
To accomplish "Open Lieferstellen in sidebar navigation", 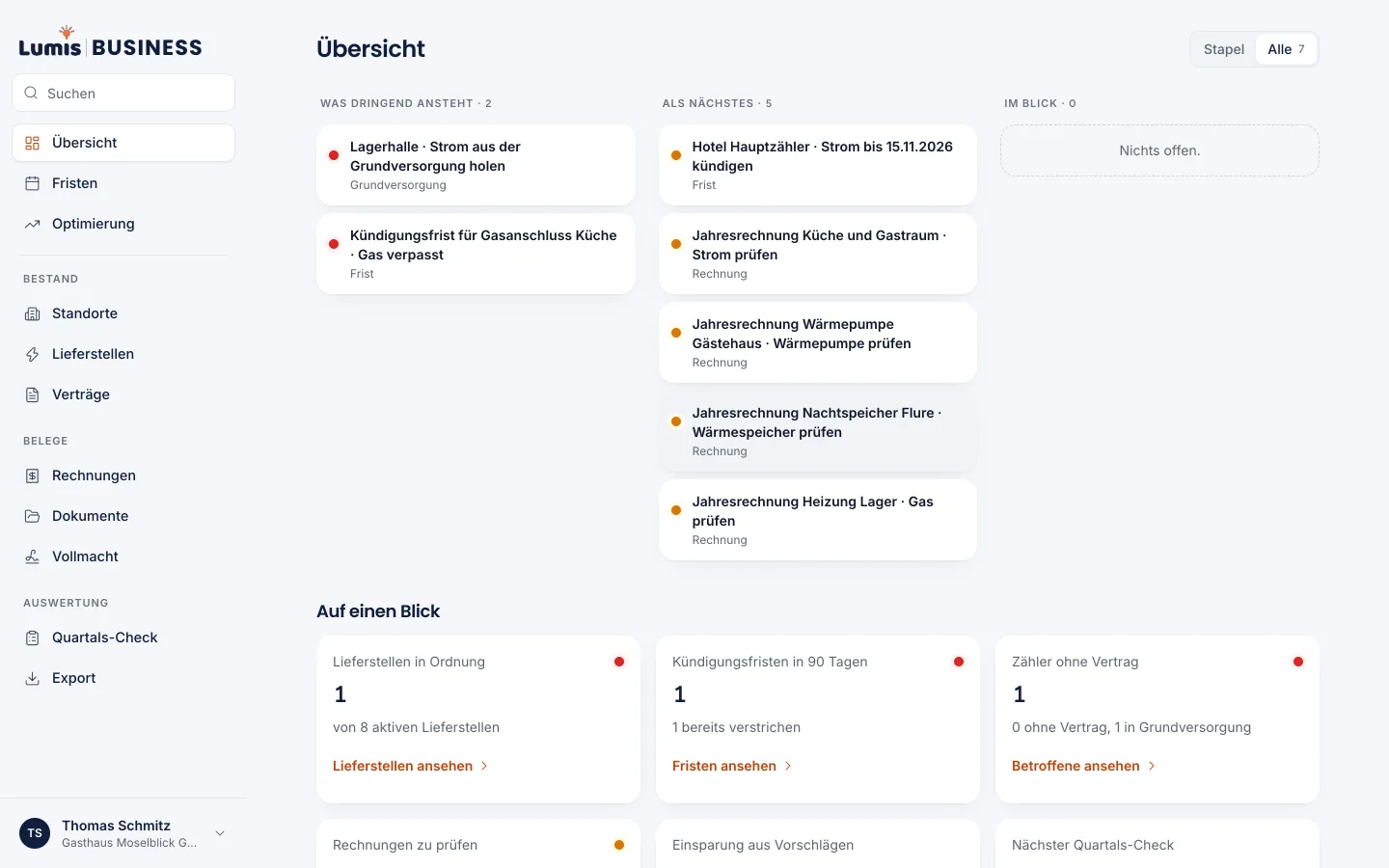I will tap(123, 354).
